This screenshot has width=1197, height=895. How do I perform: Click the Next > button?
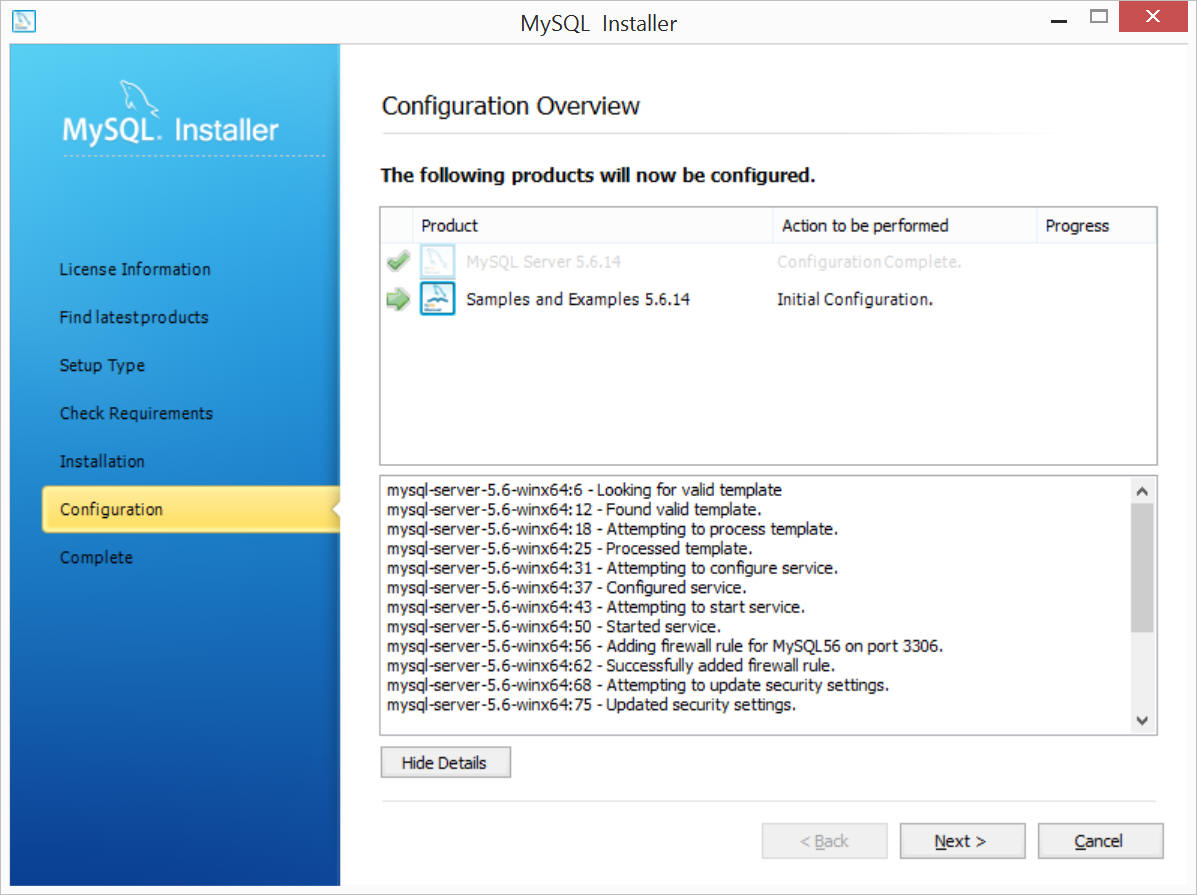click(962, 841)
